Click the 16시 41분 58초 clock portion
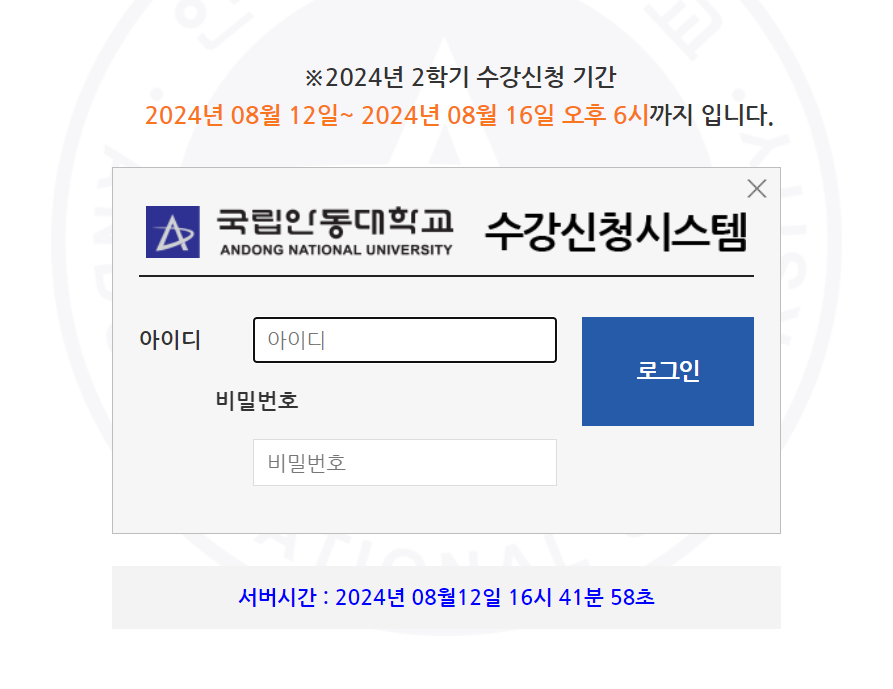The width and height of the screenshot is (893, 689). (581, 597)
